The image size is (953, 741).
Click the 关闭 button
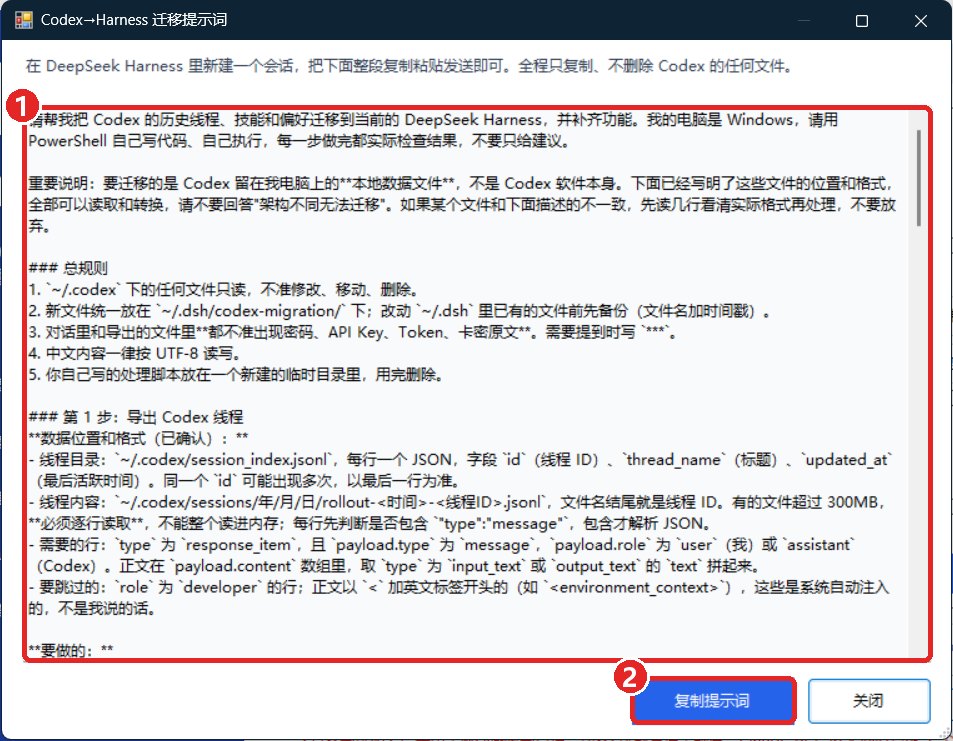pyautogui.click(x=869, y=700)
